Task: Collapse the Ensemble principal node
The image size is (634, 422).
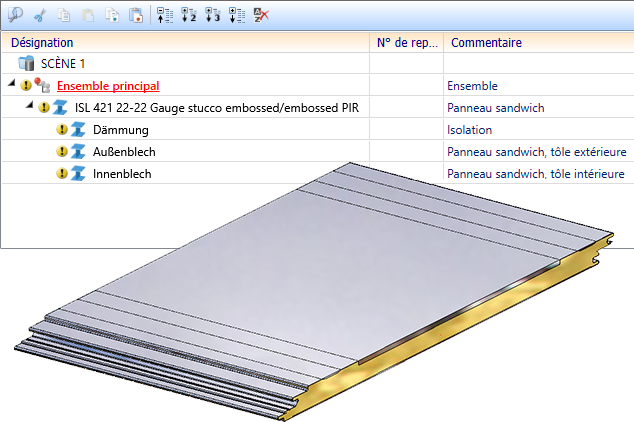Action: click(x=12, y=83)
